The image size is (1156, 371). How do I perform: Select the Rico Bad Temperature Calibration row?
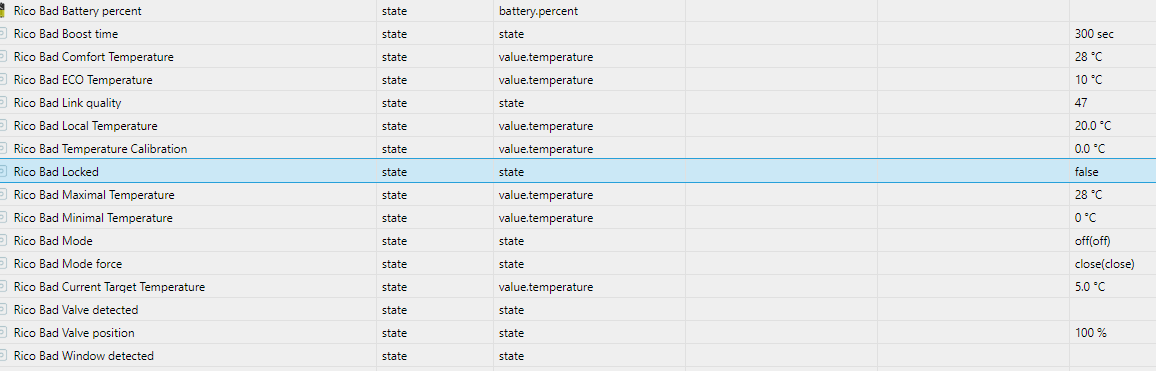pos(578,148)
